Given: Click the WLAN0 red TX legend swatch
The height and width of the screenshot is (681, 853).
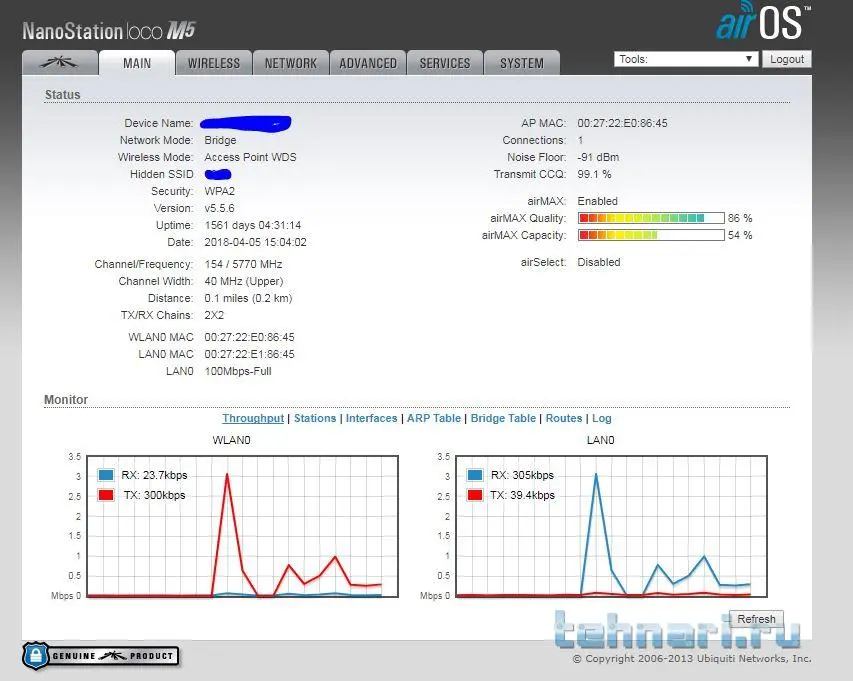Looking at the screenshot, I should click(106, 495).
